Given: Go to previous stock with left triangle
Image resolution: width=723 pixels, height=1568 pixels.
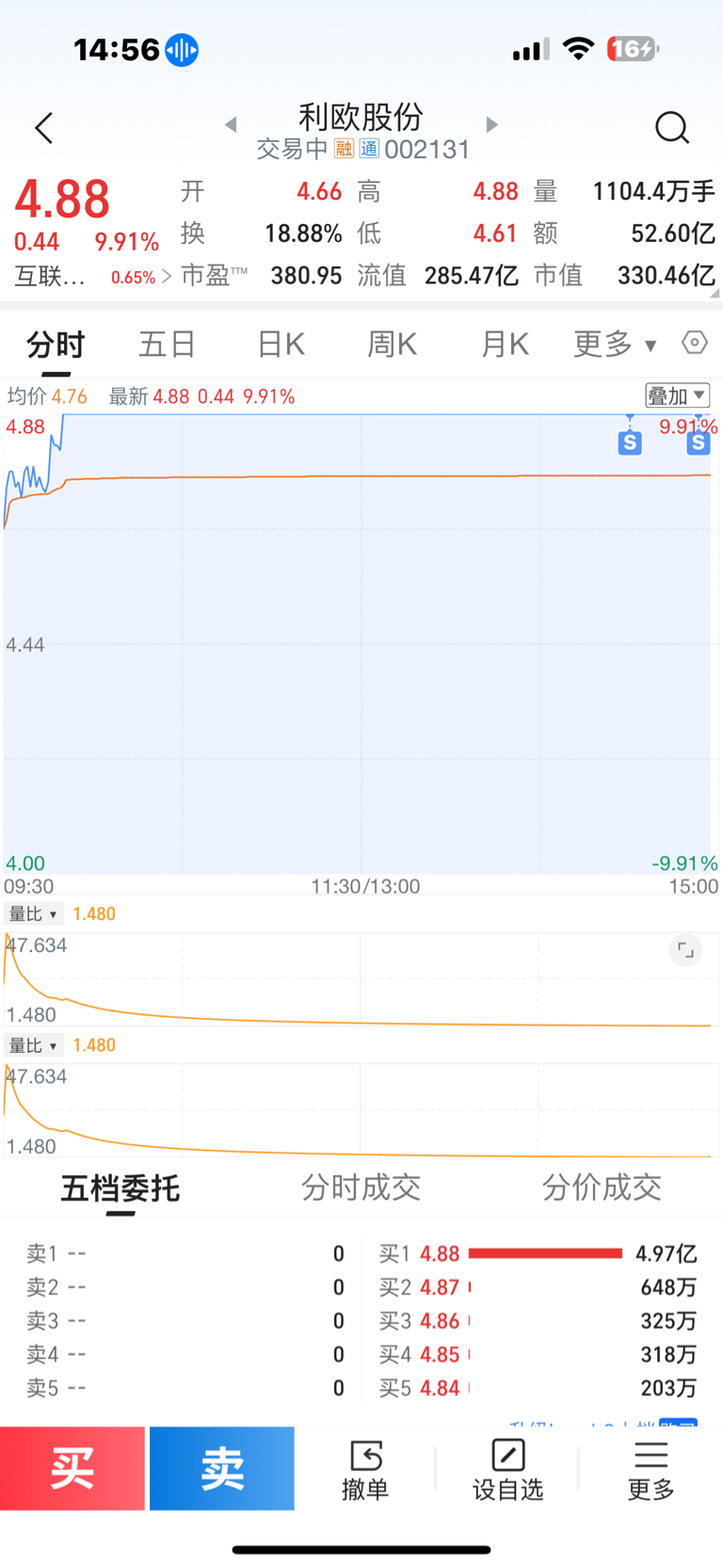Looking at the screenshot, I should click(231, 124).
